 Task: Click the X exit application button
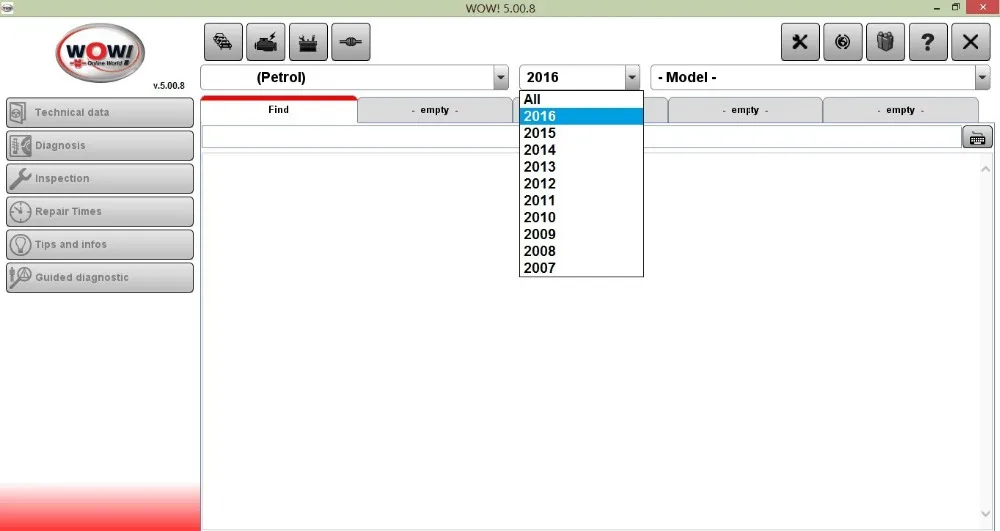tap(970, 42)
